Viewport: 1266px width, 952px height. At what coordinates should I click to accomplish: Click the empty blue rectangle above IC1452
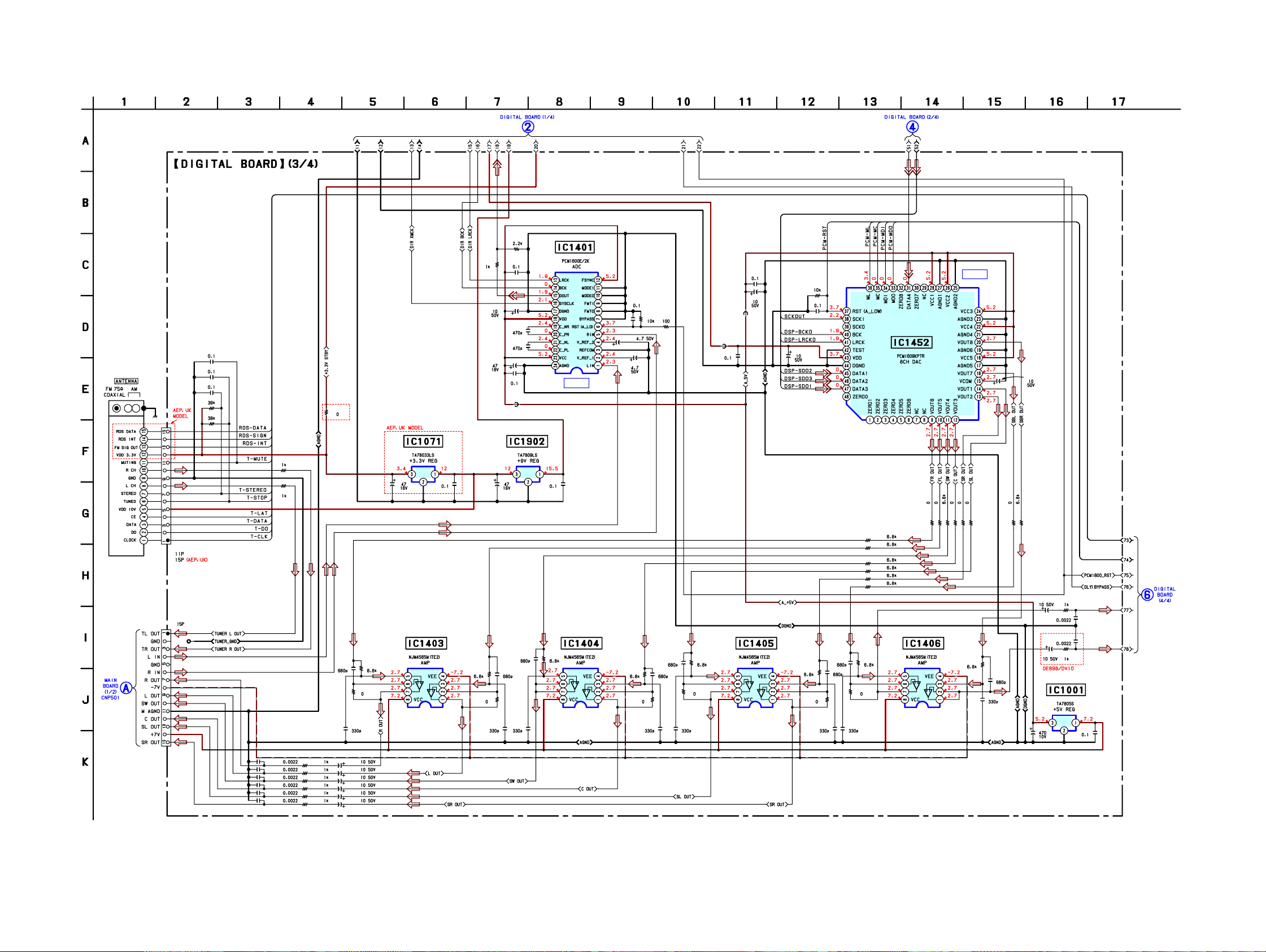coord(974,274)
